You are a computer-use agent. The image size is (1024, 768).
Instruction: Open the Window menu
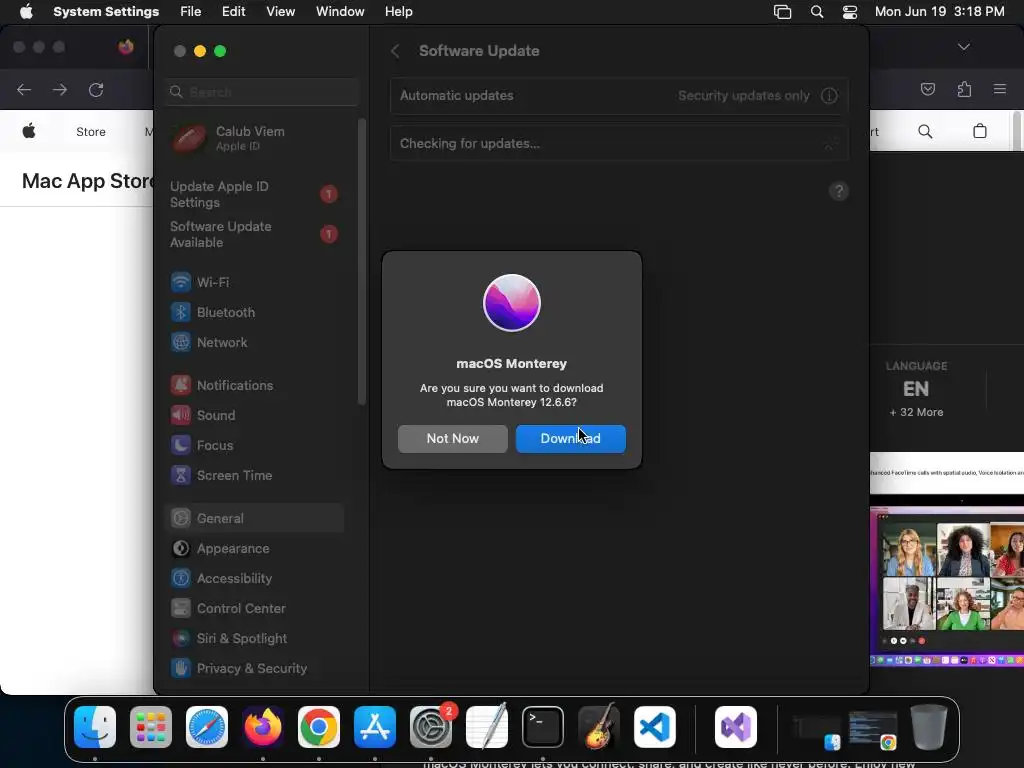340,12
